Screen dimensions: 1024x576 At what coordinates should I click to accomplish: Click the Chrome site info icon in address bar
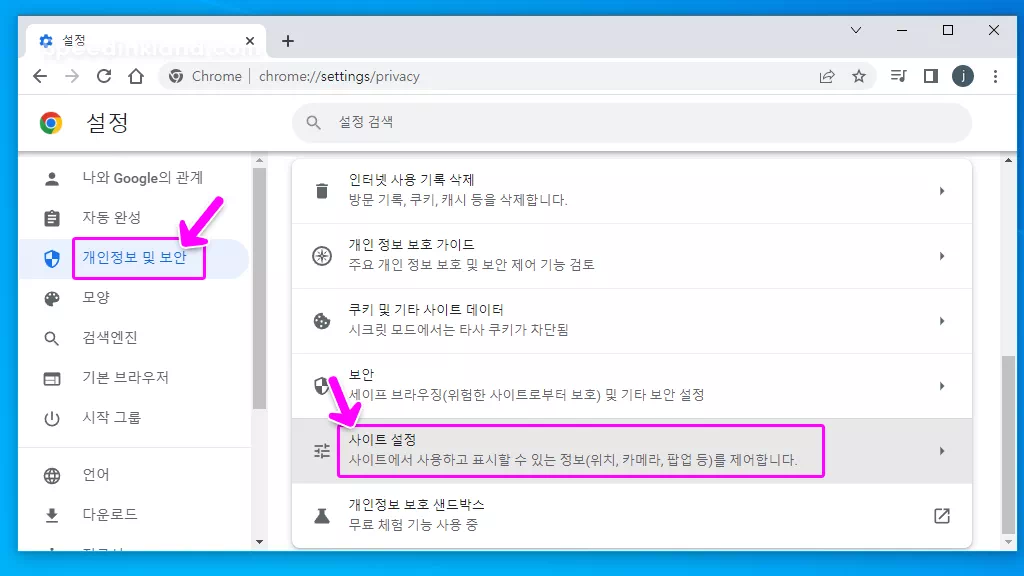(x=176, y=76)
